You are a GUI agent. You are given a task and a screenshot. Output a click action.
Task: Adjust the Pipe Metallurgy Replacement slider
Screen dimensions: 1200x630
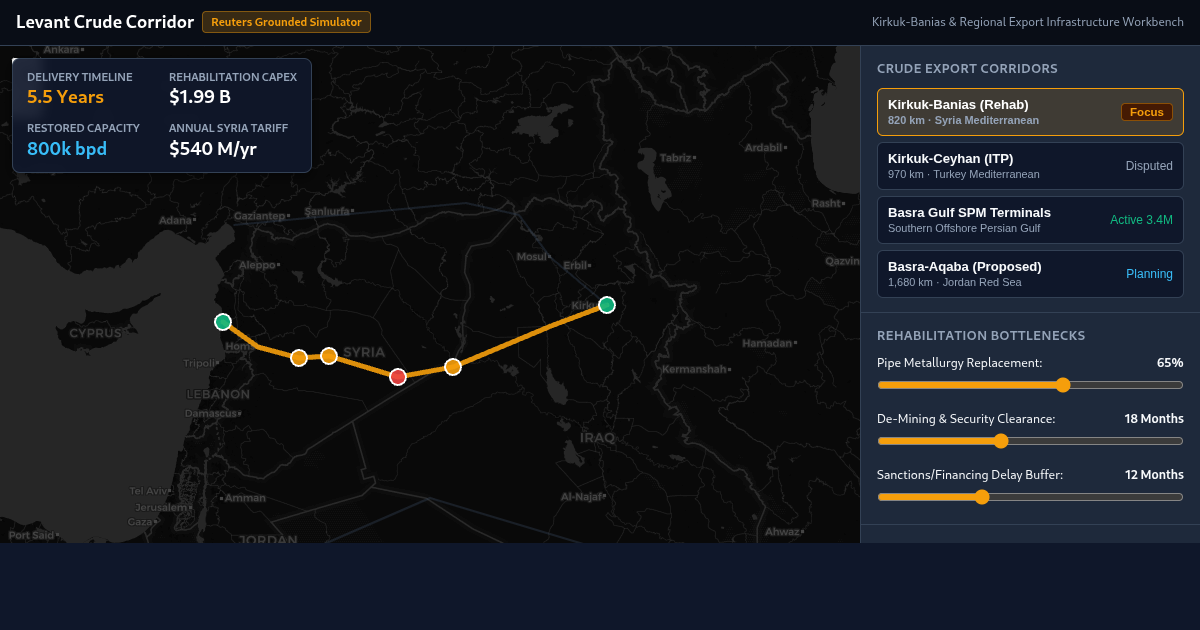1030,385
